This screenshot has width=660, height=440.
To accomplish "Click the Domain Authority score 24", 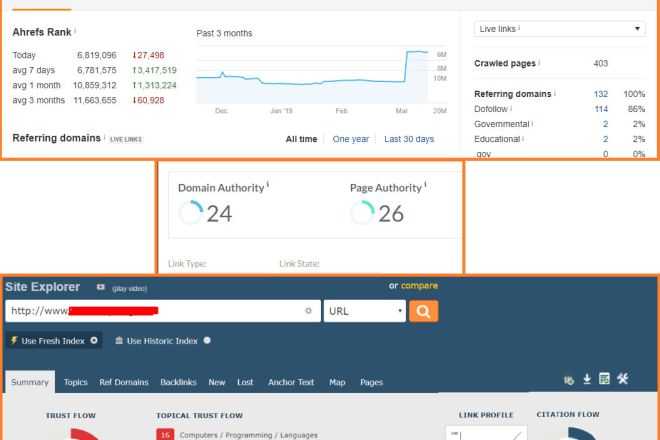I will 219,213.
